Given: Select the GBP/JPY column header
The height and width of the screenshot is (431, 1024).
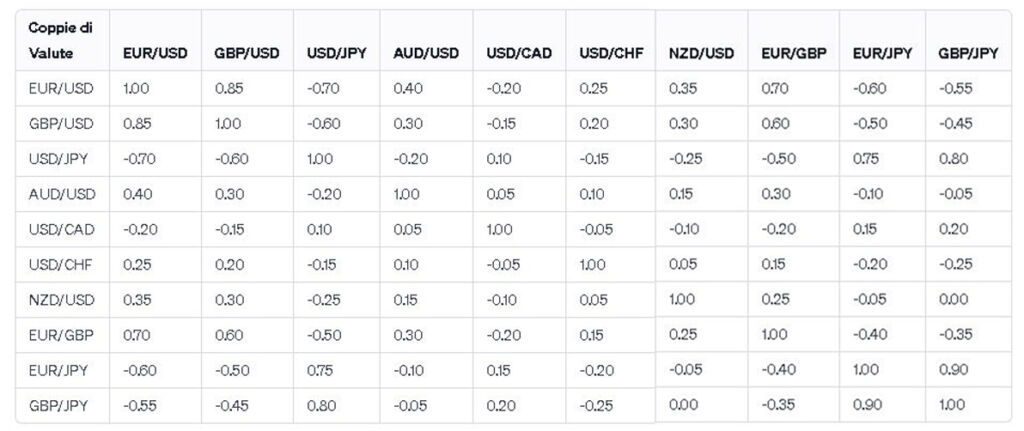Looking at the screenshot, I should (x=968, y=54).
